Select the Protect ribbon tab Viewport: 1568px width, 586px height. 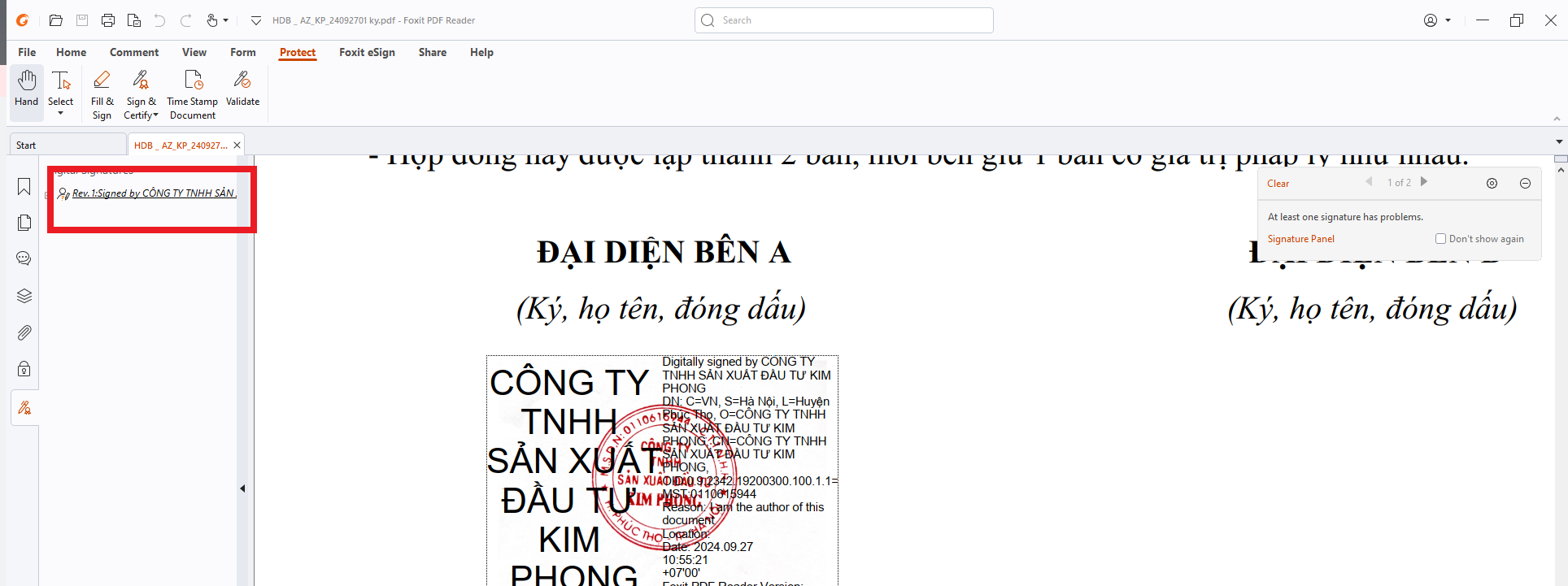coord(298,53)
